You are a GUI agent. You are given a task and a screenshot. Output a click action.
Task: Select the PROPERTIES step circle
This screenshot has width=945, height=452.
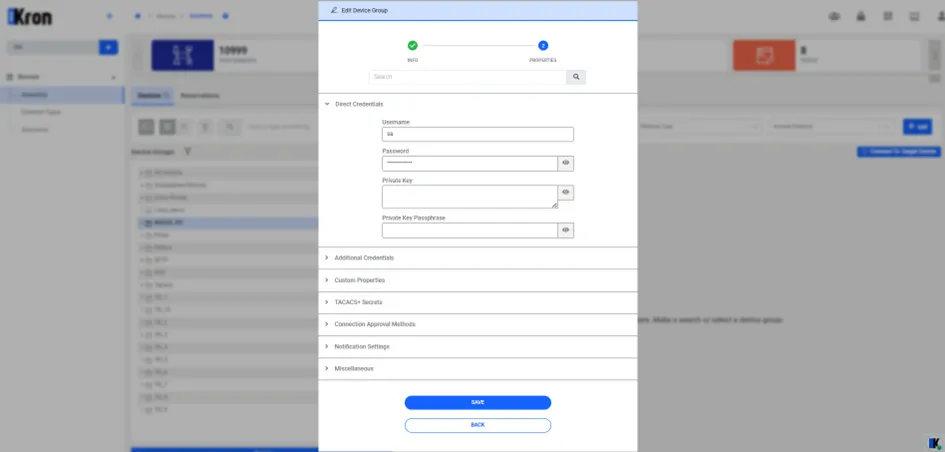tap(543, 45)
